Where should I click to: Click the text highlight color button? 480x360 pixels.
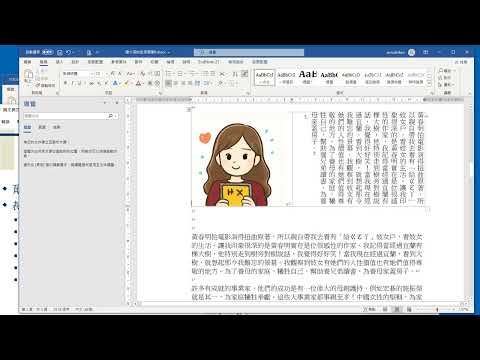coord(126,83)
